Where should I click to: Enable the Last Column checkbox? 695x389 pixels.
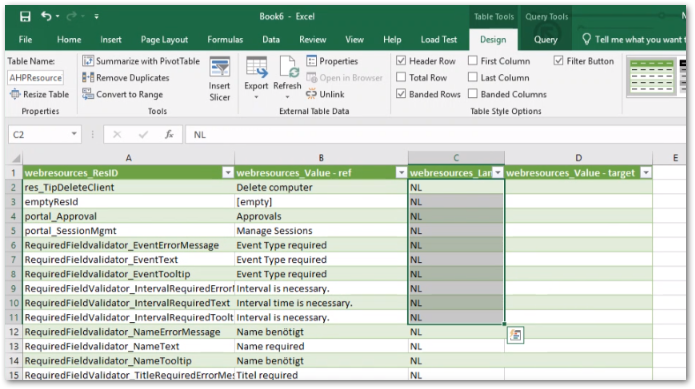[473, 77]
